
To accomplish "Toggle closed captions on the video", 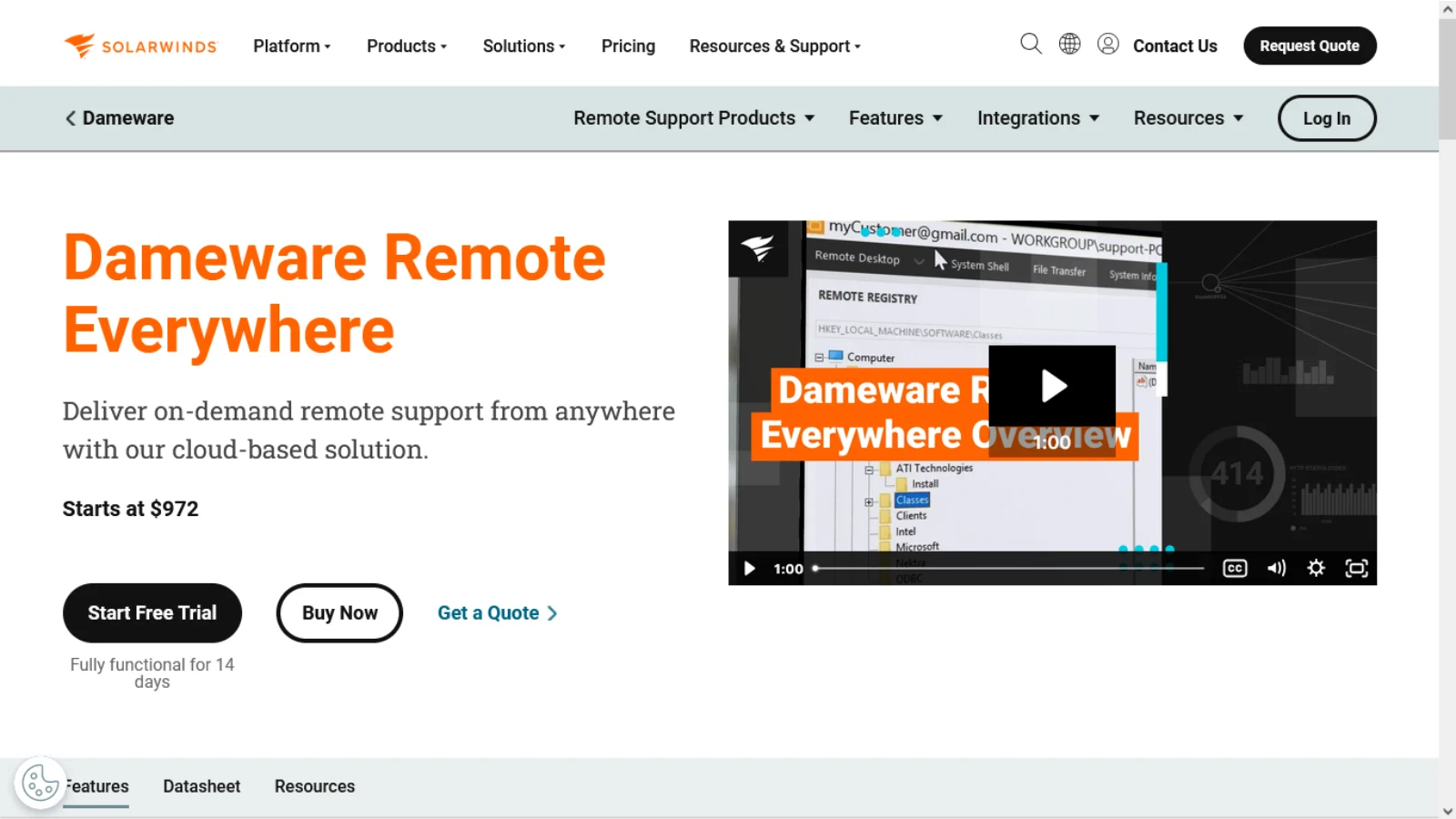I will 1234,569.
